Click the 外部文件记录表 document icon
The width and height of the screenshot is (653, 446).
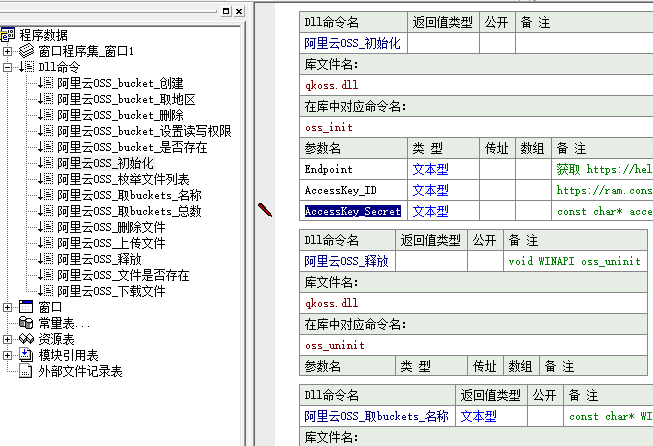click(26, 371)
